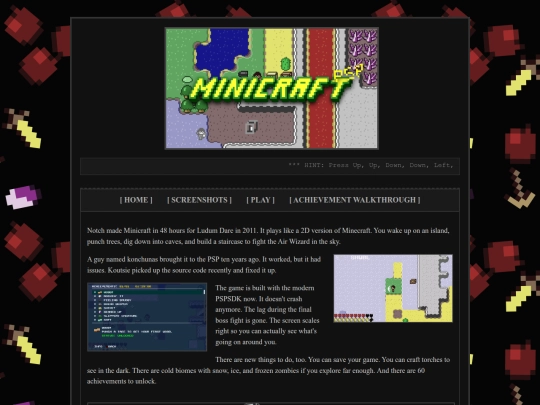Viewport: 540px width, 405px height.
Task: Click the Minicraft PSP banner image
Action: coord(272,88)
